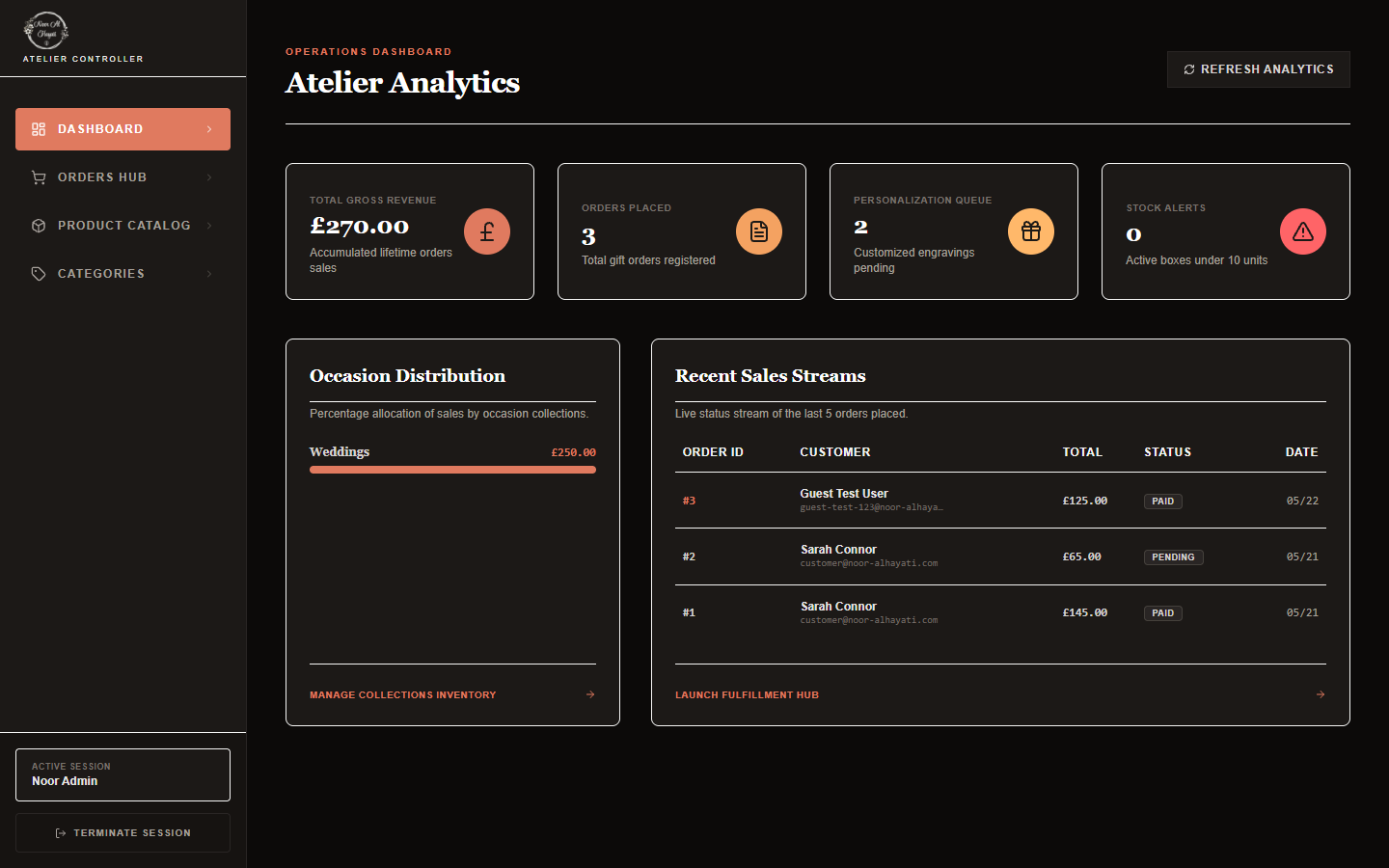The width and height of the screenshot is (1389, 868).
Task: Click the Personalization Queue gift icon
Action: coord(1031,231)
